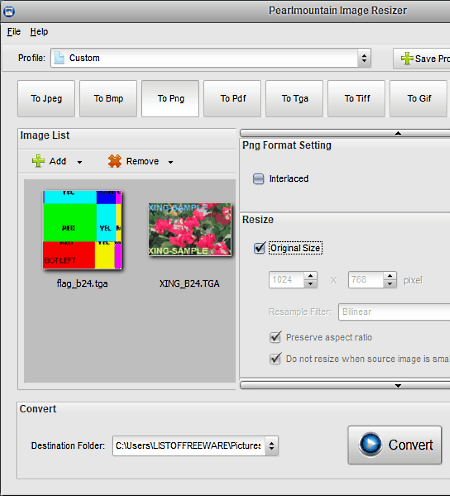Viewport: 450px width, 496px height.
Task: Expand the Remove dropdown arrow
Action: click(171, 162)
